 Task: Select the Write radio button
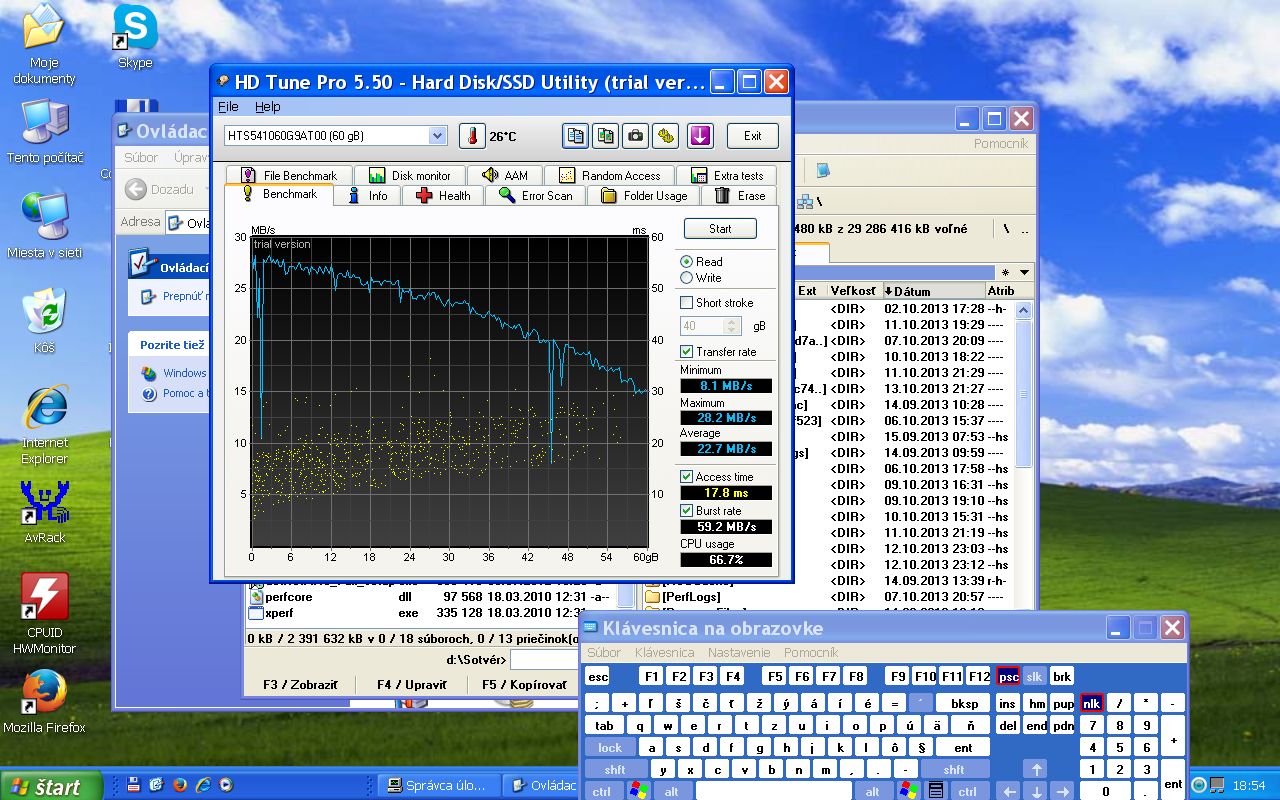[x=687, y=278]
